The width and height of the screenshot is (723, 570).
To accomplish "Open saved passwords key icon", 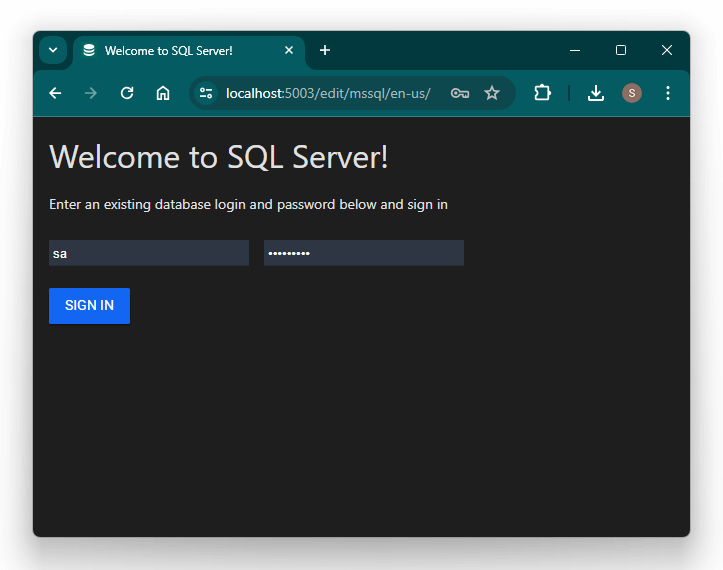I will tap(460, 93).
